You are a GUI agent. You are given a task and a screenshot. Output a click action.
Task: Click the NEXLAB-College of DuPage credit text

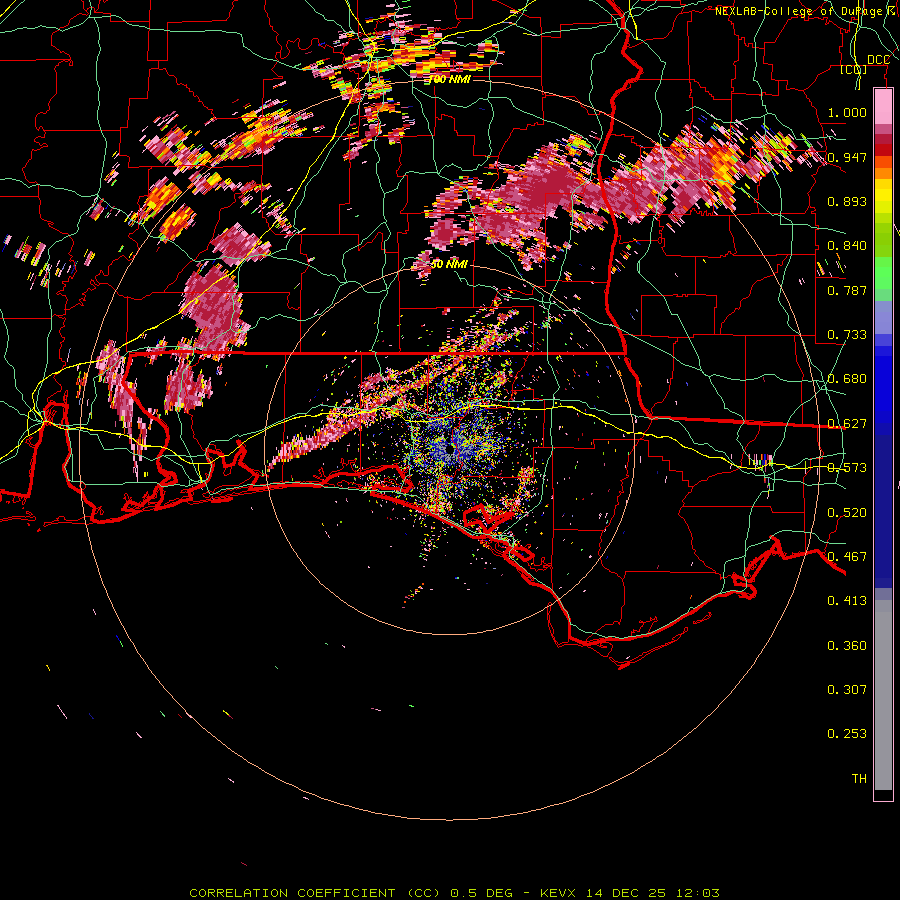[x=805, y=11]
